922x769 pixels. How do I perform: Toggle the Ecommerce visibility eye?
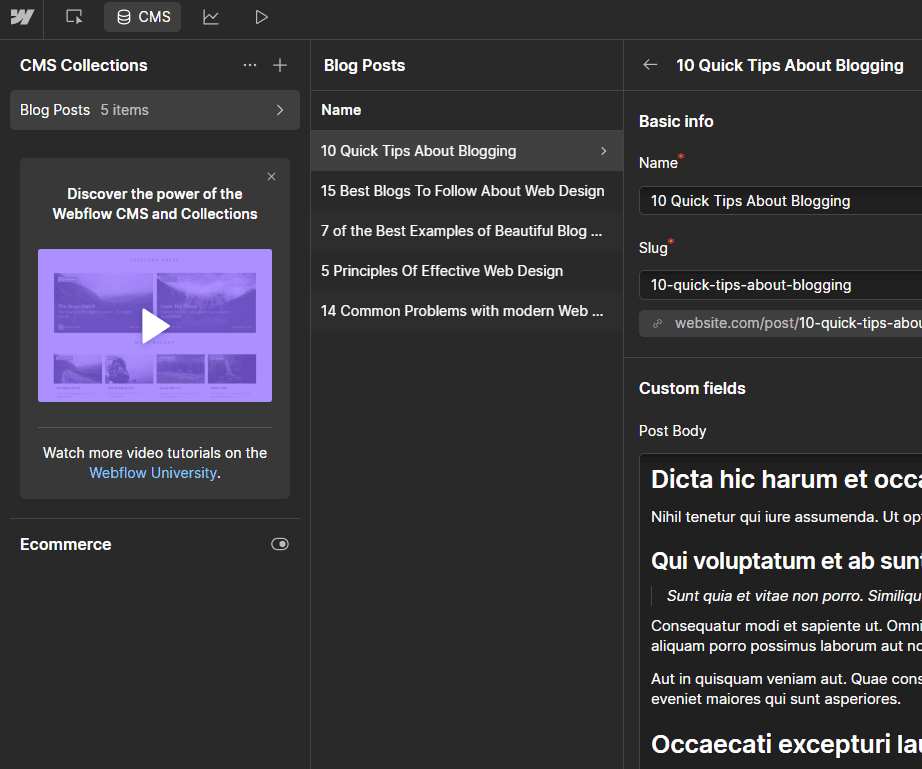pyautogui.click(x=280, y=544)
